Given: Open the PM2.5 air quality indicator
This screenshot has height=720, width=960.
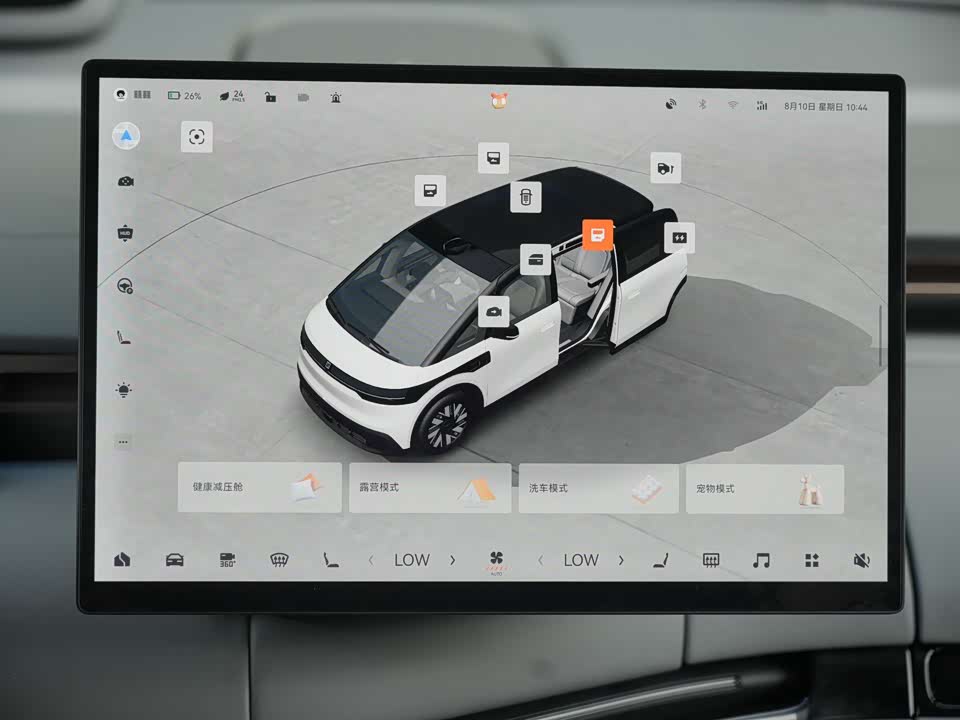Looking at the screenshot, I should (232, 96).
